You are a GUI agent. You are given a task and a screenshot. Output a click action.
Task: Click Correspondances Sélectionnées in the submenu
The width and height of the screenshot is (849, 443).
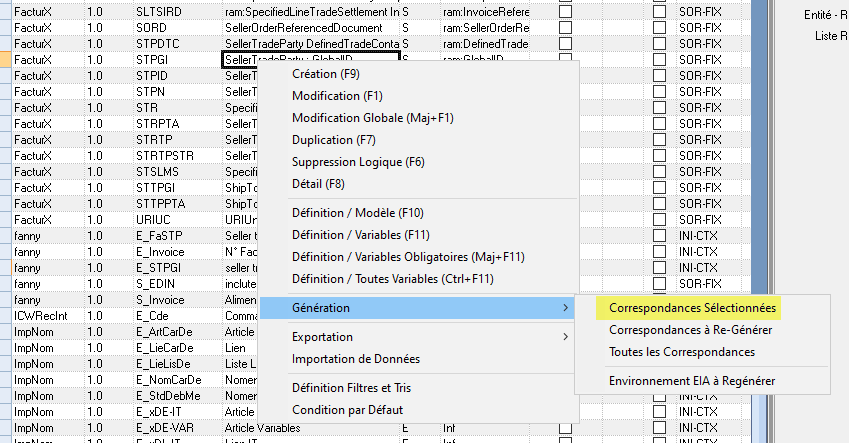693,308
